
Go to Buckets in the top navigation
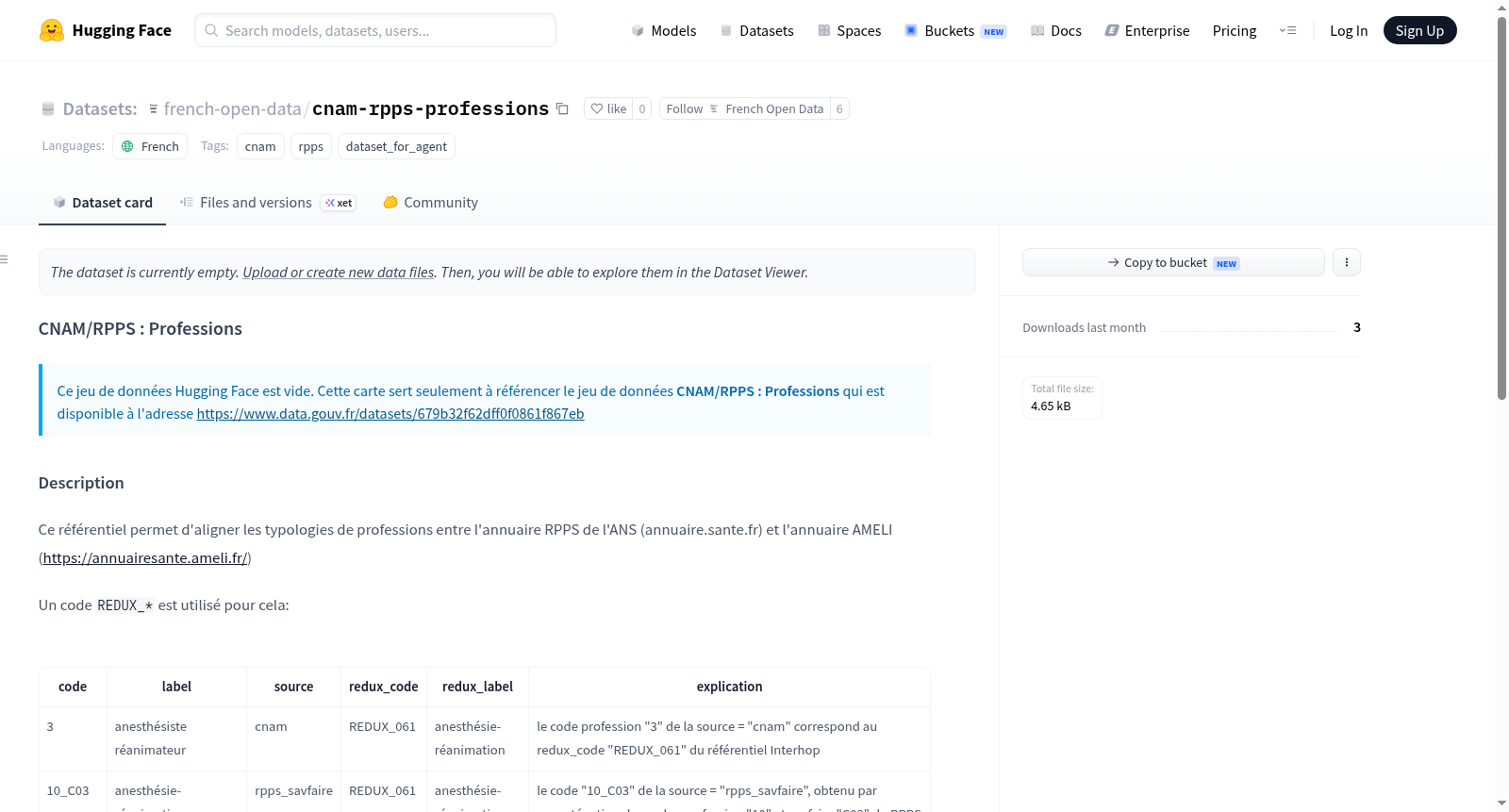(x=955, y=30)
